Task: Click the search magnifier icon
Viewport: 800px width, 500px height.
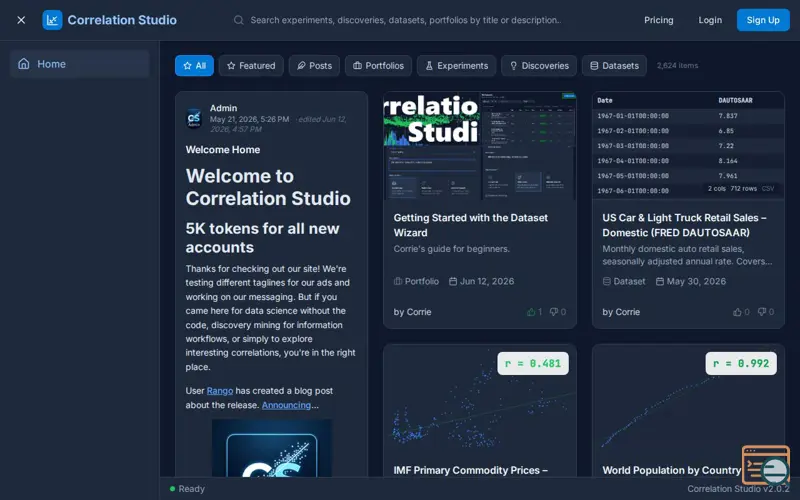Action: click(238, 20)
